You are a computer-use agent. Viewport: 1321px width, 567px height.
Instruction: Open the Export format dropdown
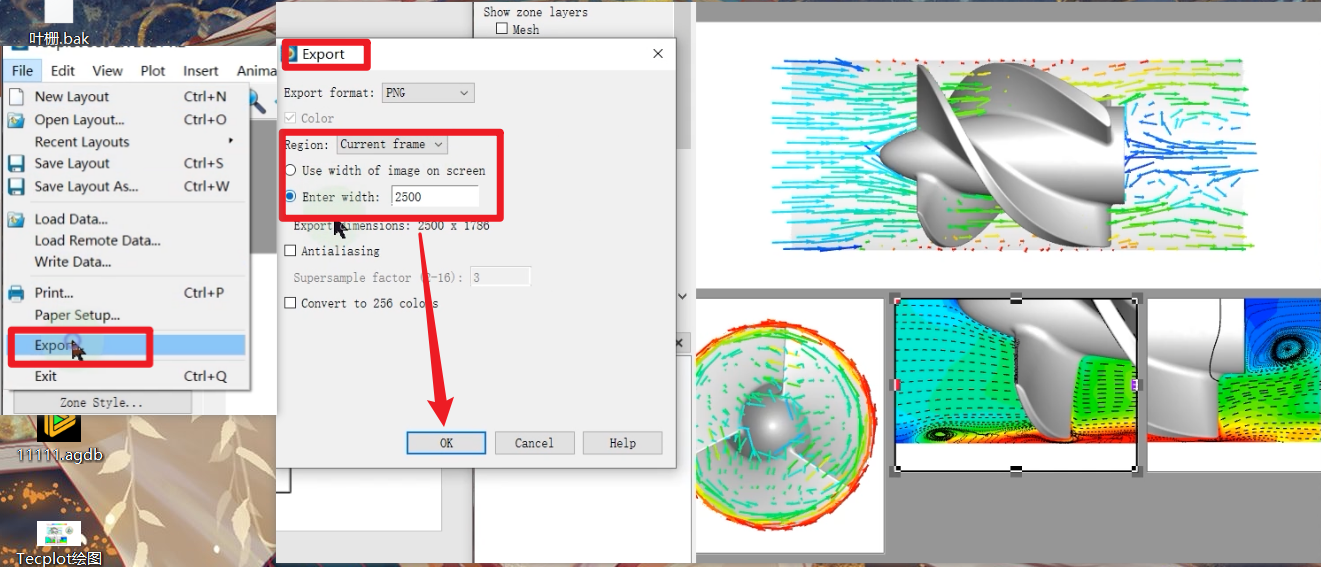428,93
